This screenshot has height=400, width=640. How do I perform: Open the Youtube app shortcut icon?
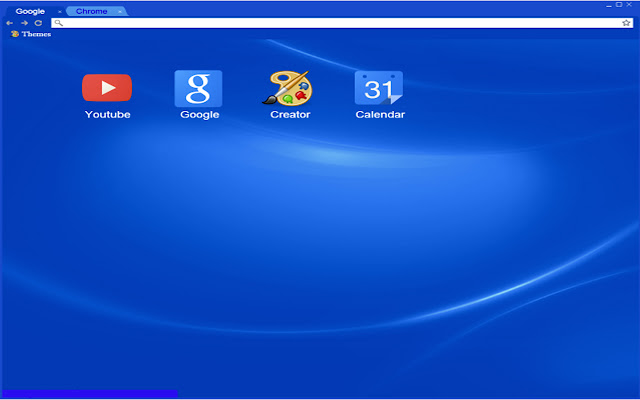pyautogui.click(x=107, y=87)
